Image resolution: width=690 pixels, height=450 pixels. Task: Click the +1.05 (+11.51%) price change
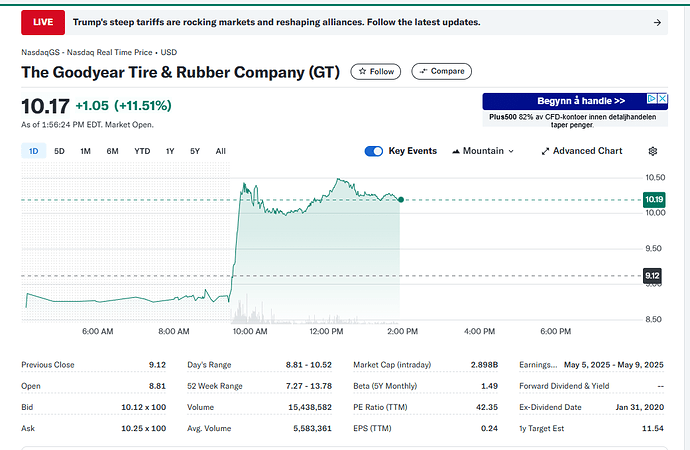click(x=123, y=106)
